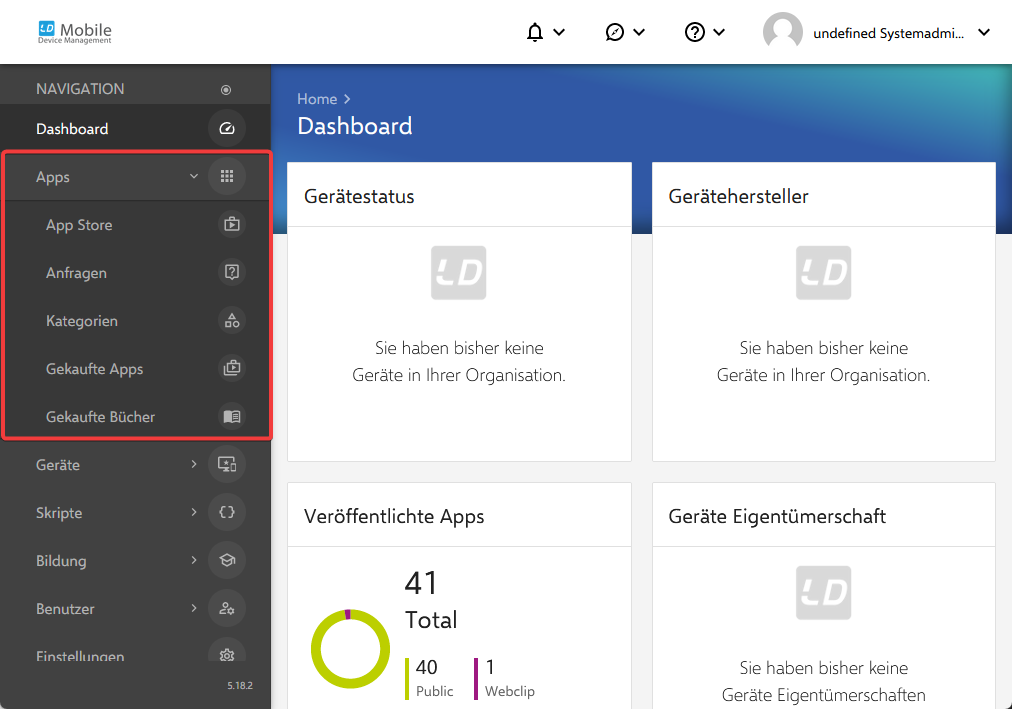Click the Kategorien shapes icon
The height and width of the screenshot is (709, 1012).
232,320
